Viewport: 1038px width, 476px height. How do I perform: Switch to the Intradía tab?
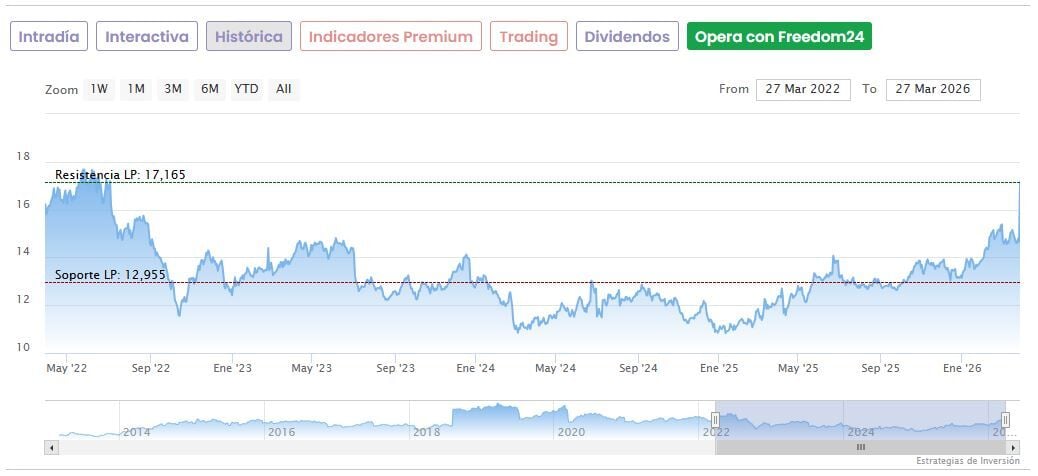point(49,37)
